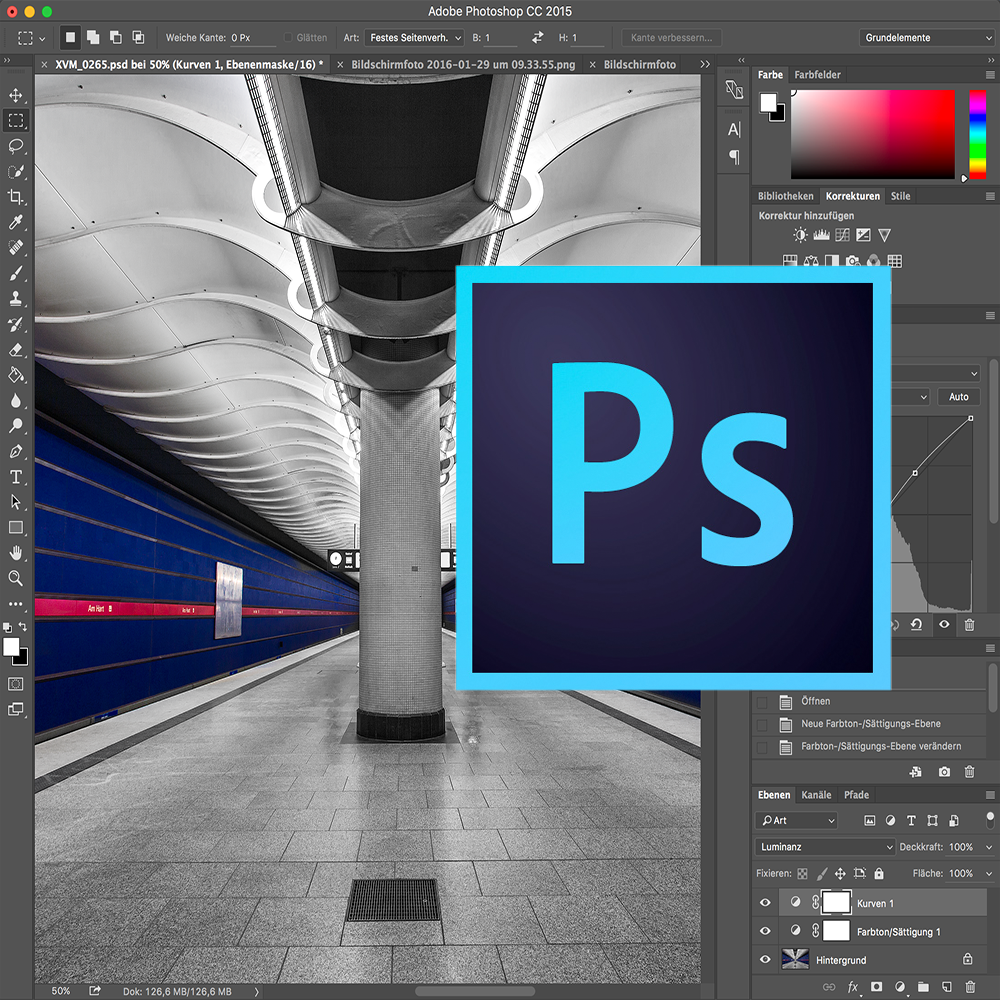This screenshot has width=1000, height=1000.
Task: Add layer mask icon in Layers panel
Action: (x=876, y=987)
